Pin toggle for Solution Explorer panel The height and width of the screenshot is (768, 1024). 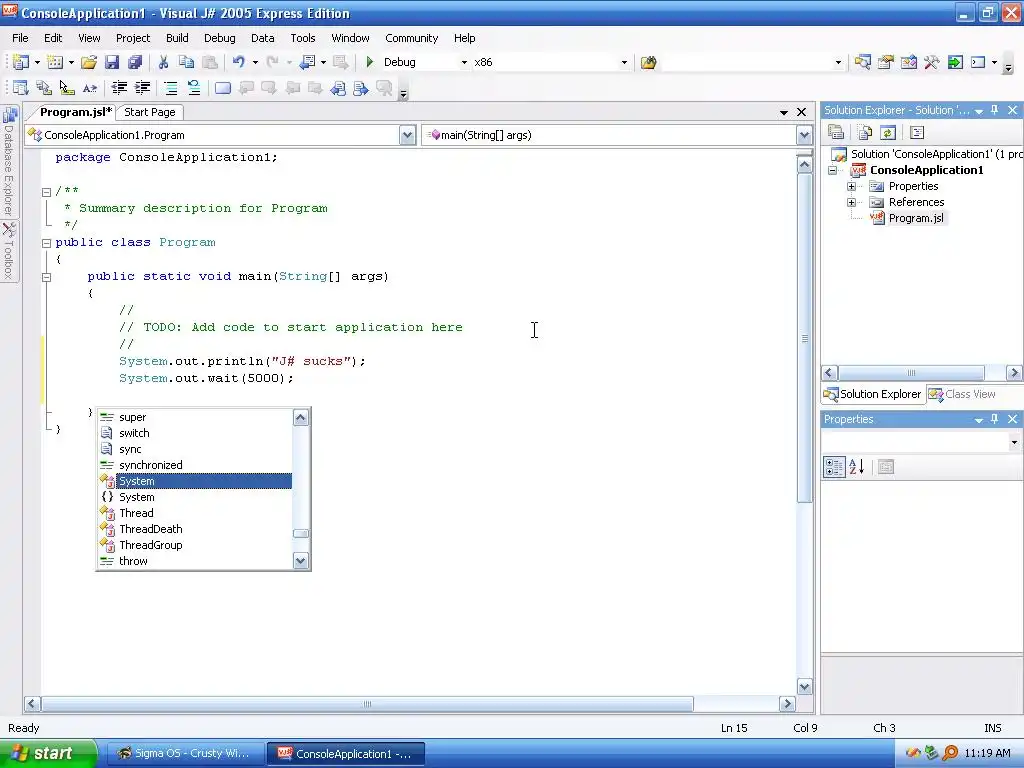[x=995, y=110]
